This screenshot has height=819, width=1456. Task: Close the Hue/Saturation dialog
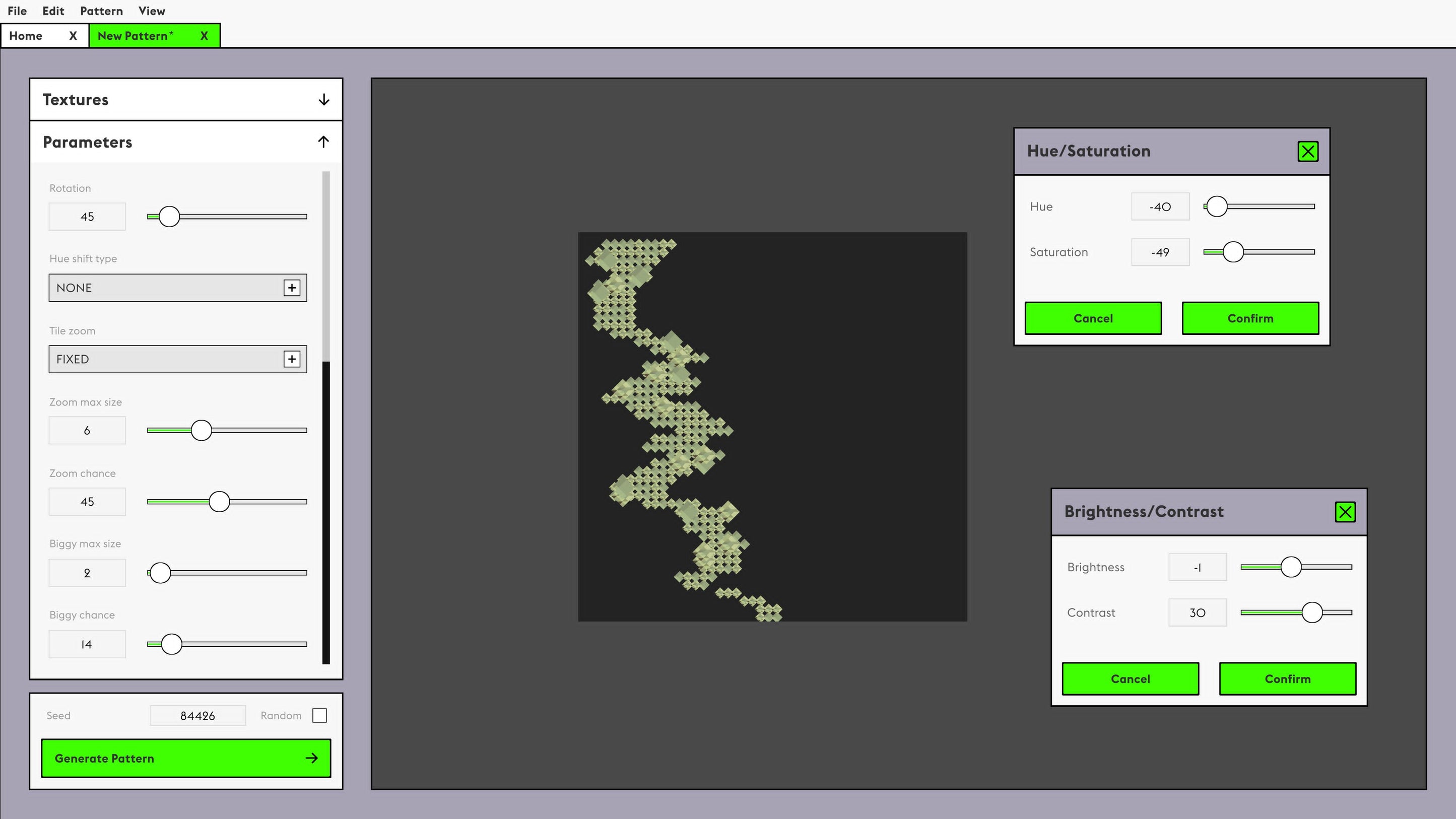(1307, 152)
